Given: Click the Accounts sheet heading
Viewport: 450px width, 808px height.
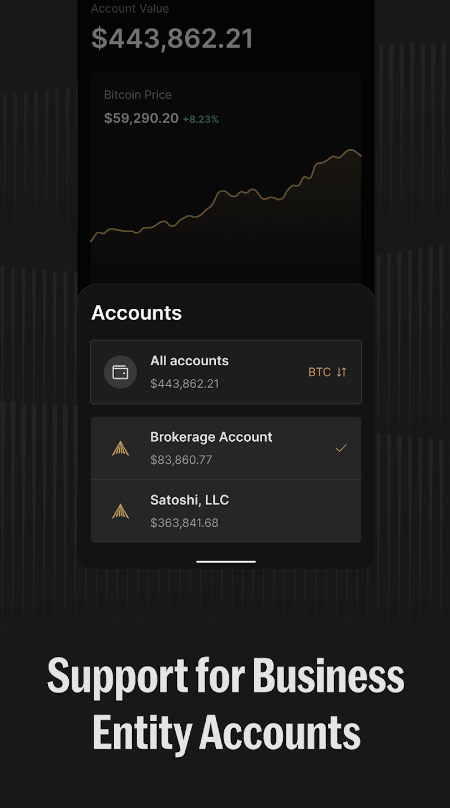Looking at the screenshot, I should pyautogui.click(x=137, y=313).
